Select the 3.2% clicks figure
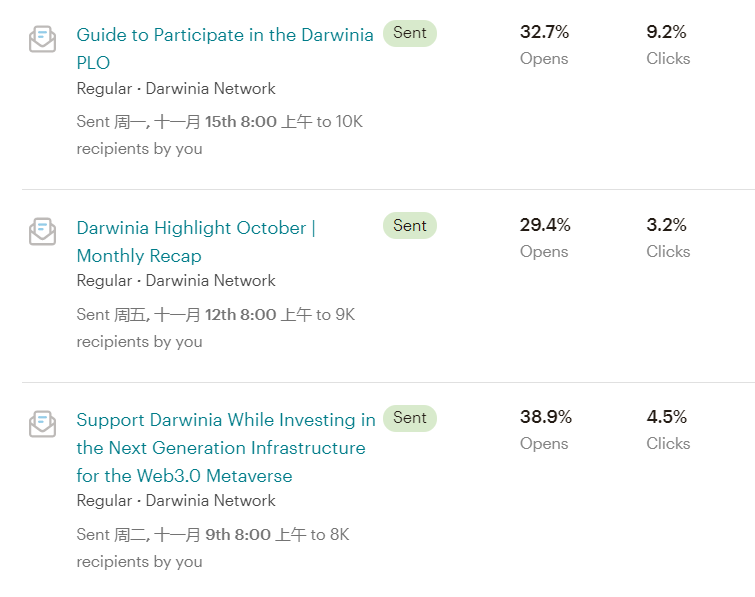Screen dimensions: 755x597 [x=667, y=225]
